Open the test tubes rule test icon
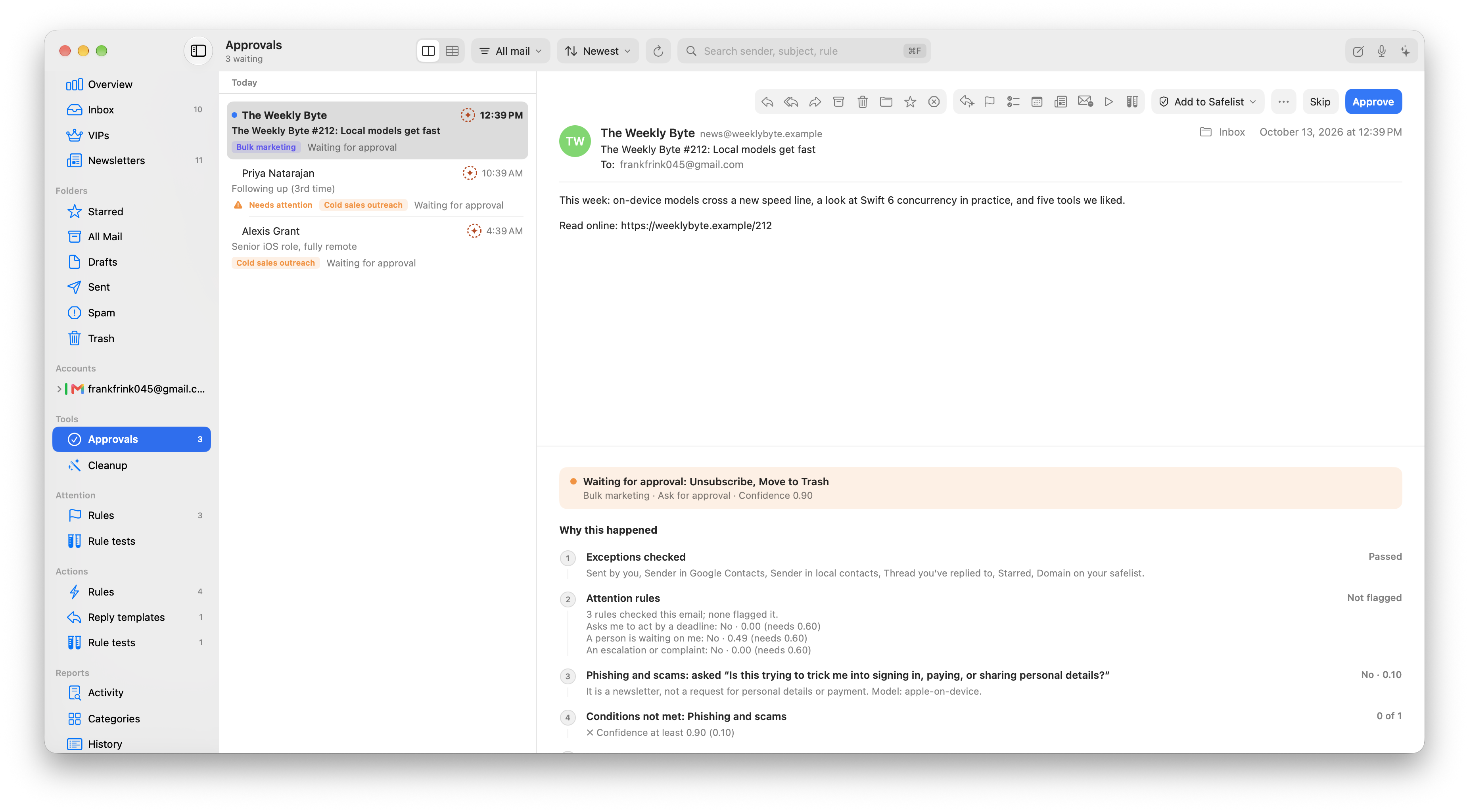This screenshot has height=812, width=1469. click(x=1132, y=101)
